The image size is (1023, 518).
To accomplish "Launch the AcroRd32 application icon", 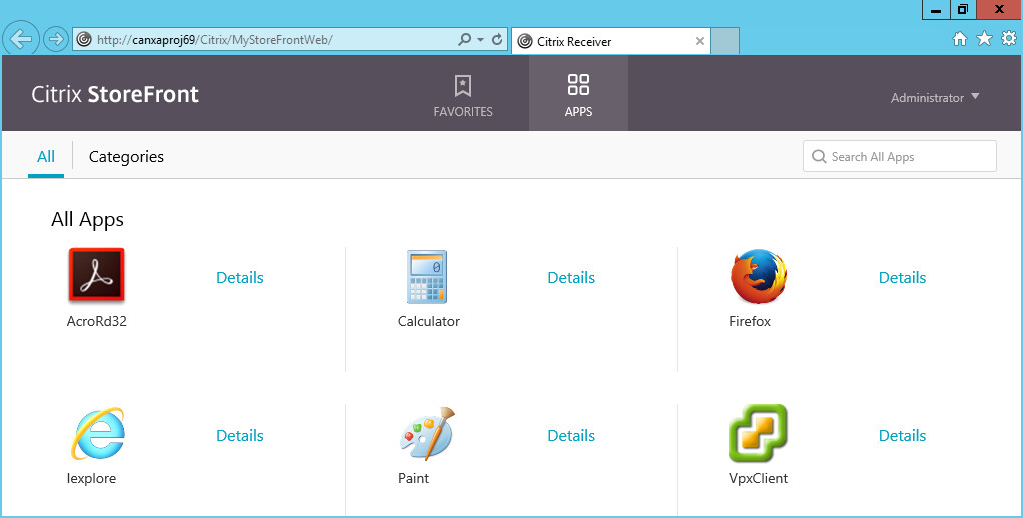I will click(x=96, y=275).
